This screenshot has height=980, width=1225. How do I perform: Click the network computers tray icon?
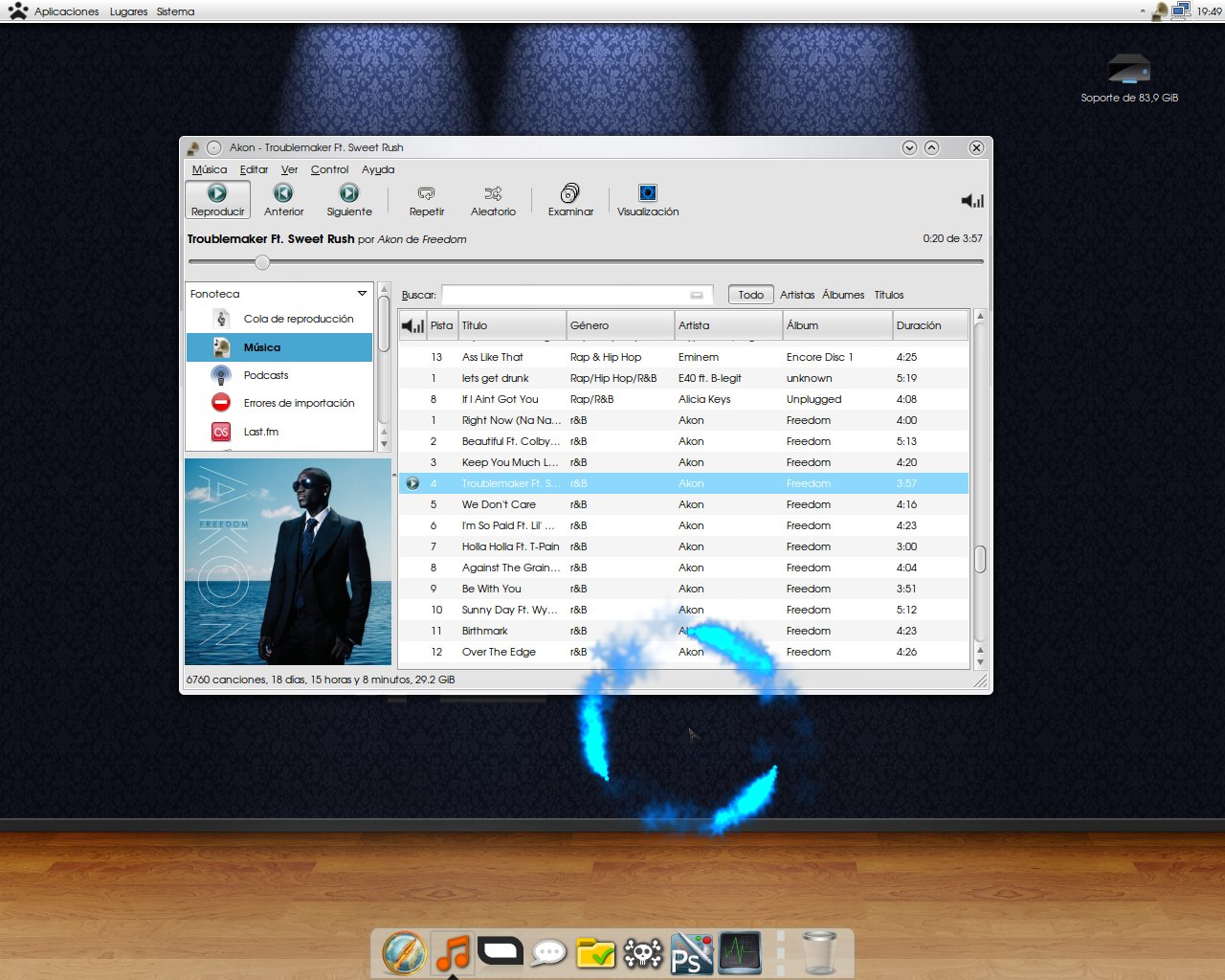(x=1181, y=11)
